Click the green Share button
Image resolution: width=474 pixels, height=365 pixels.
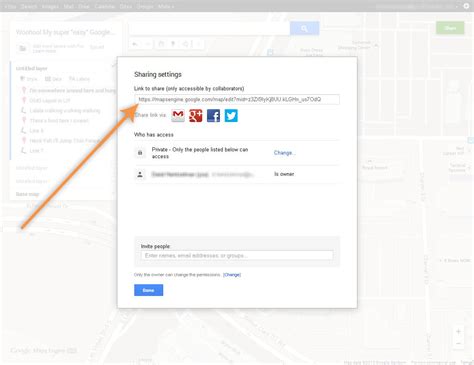point(450,28)
